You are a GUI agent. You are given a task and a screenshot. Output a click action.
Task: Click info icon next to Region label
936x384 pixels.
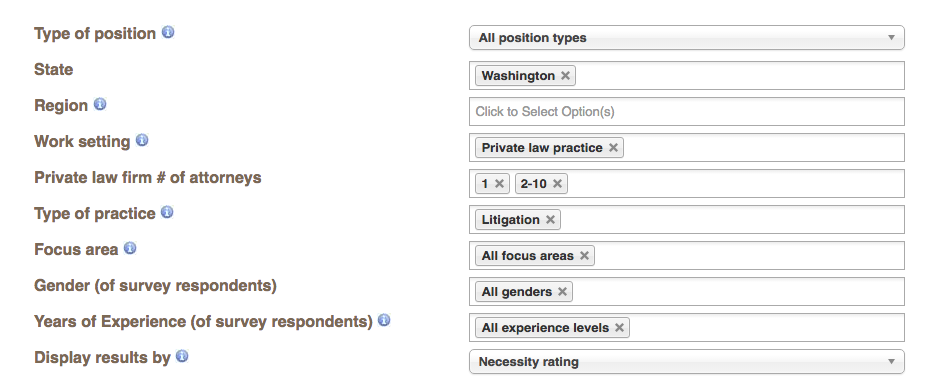[100, 104]
